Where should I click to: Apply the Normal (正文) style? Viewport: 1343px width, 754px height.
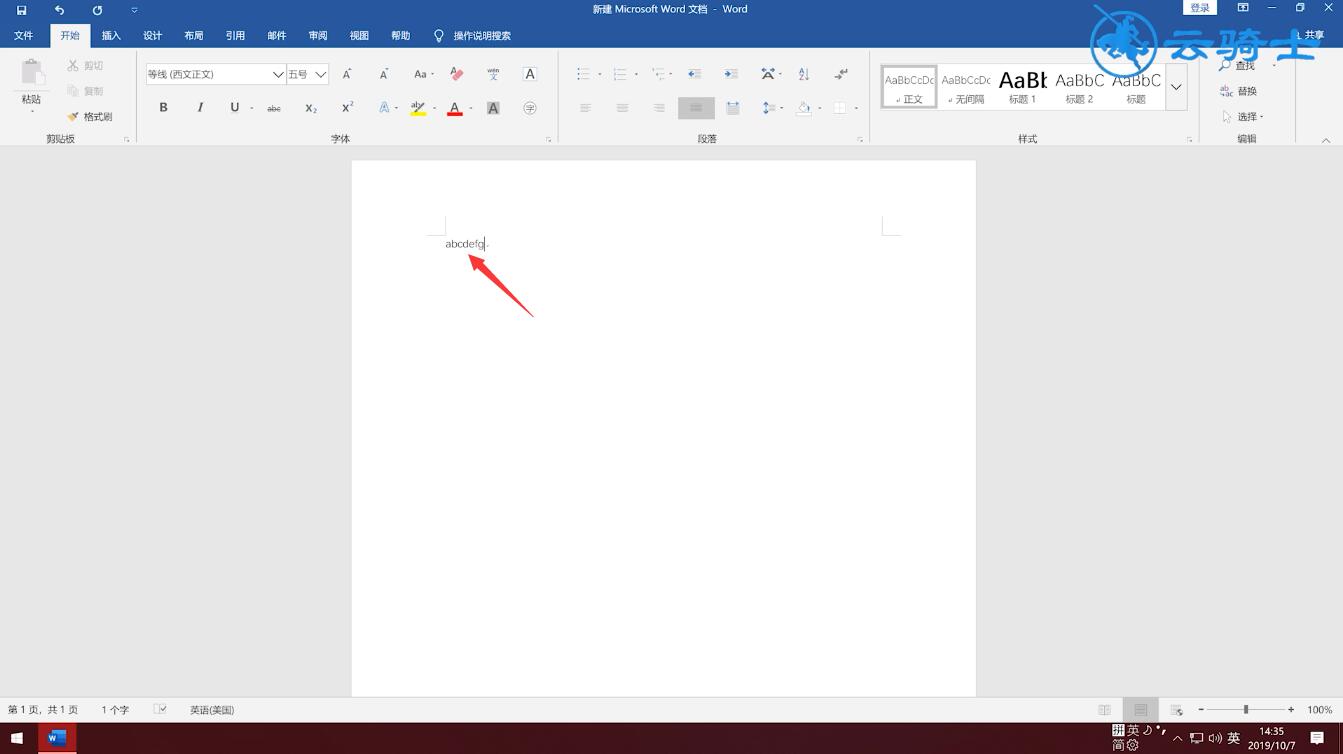[909, 87]
